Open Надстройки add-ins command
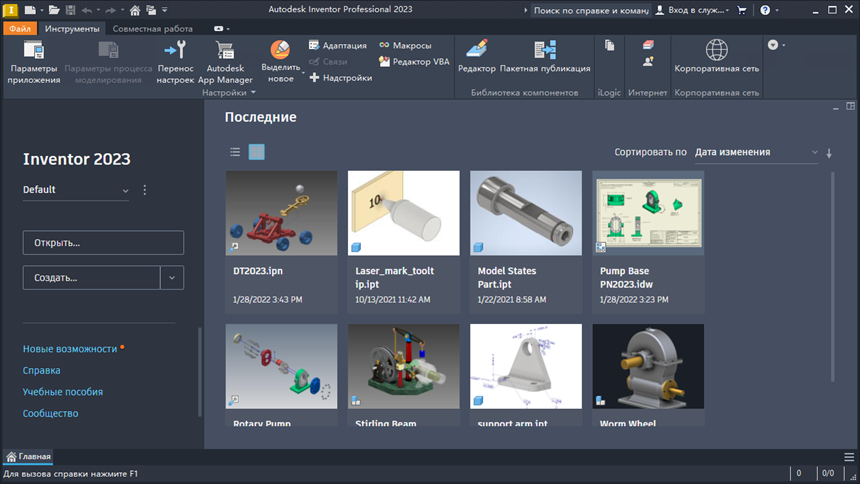 click(341, 78)
